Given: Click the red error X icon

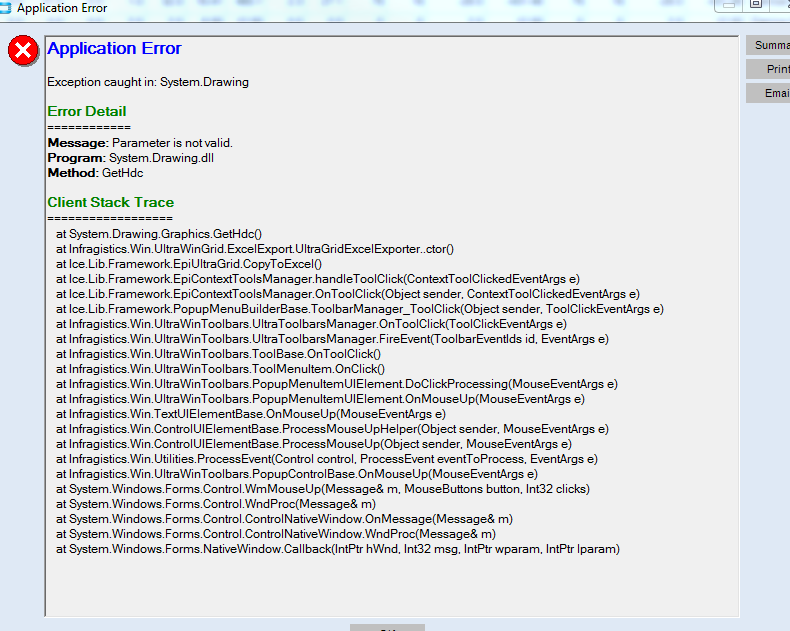Looking at the screenshot, I should [23, 50].
